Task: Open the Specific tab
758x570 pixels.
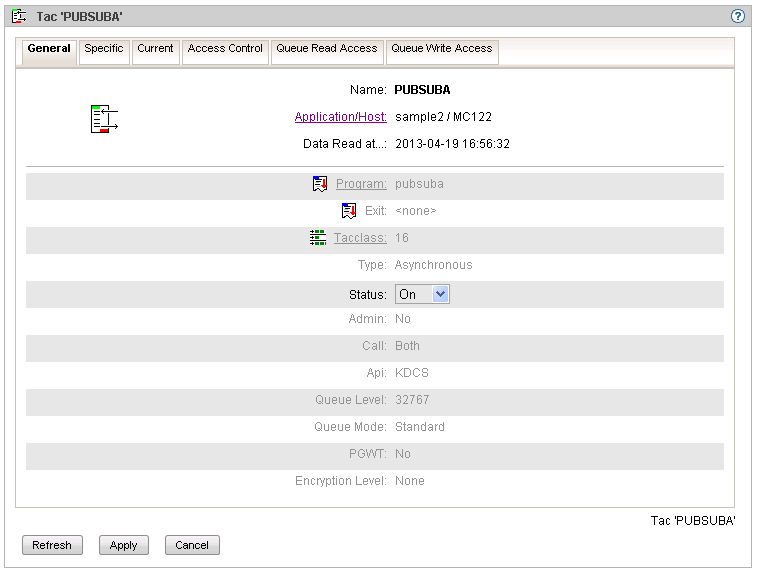Action: [x=104, y=49]
